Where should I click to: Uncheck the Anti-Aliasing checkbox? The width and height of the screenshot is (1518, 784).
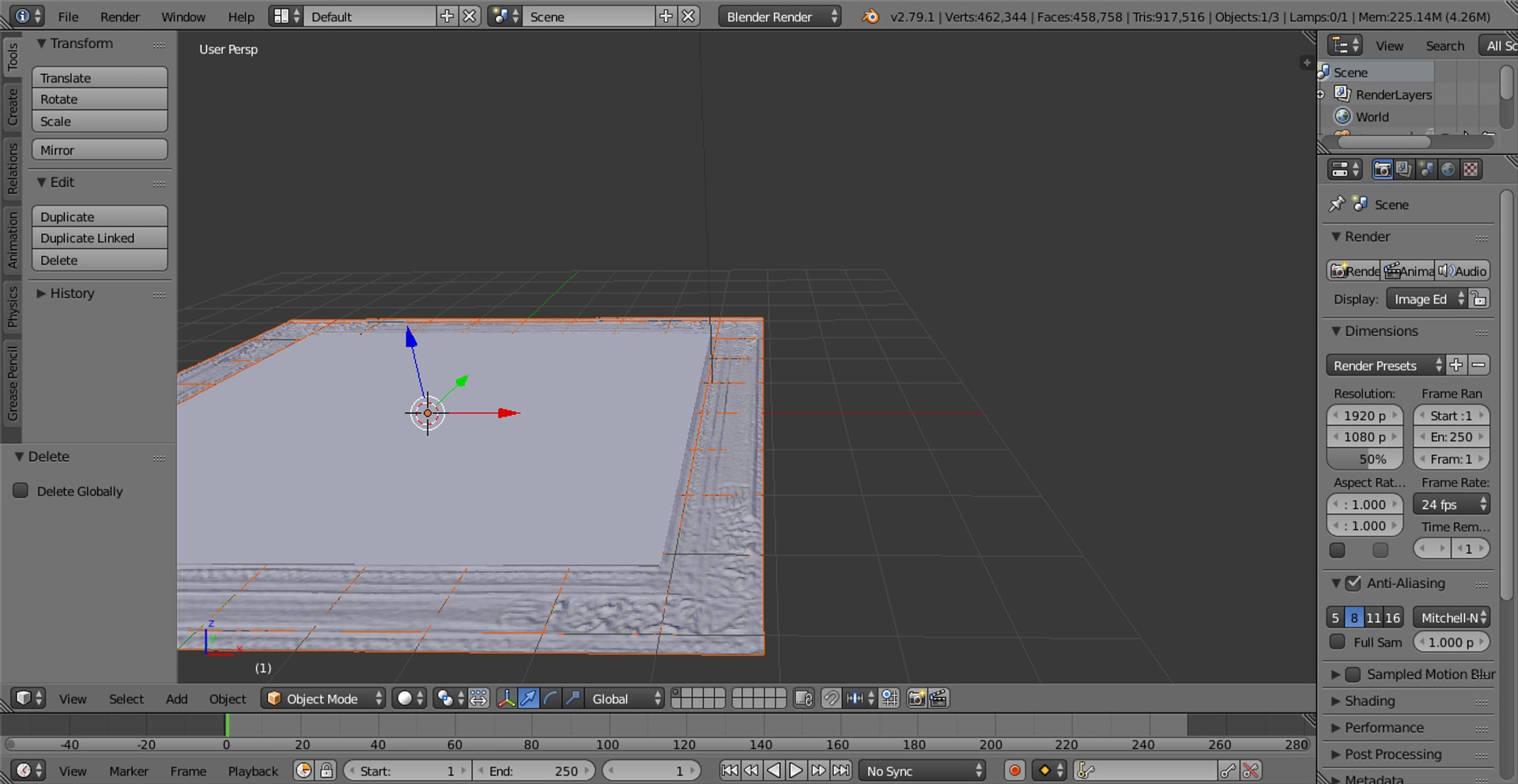(1354, 583)
